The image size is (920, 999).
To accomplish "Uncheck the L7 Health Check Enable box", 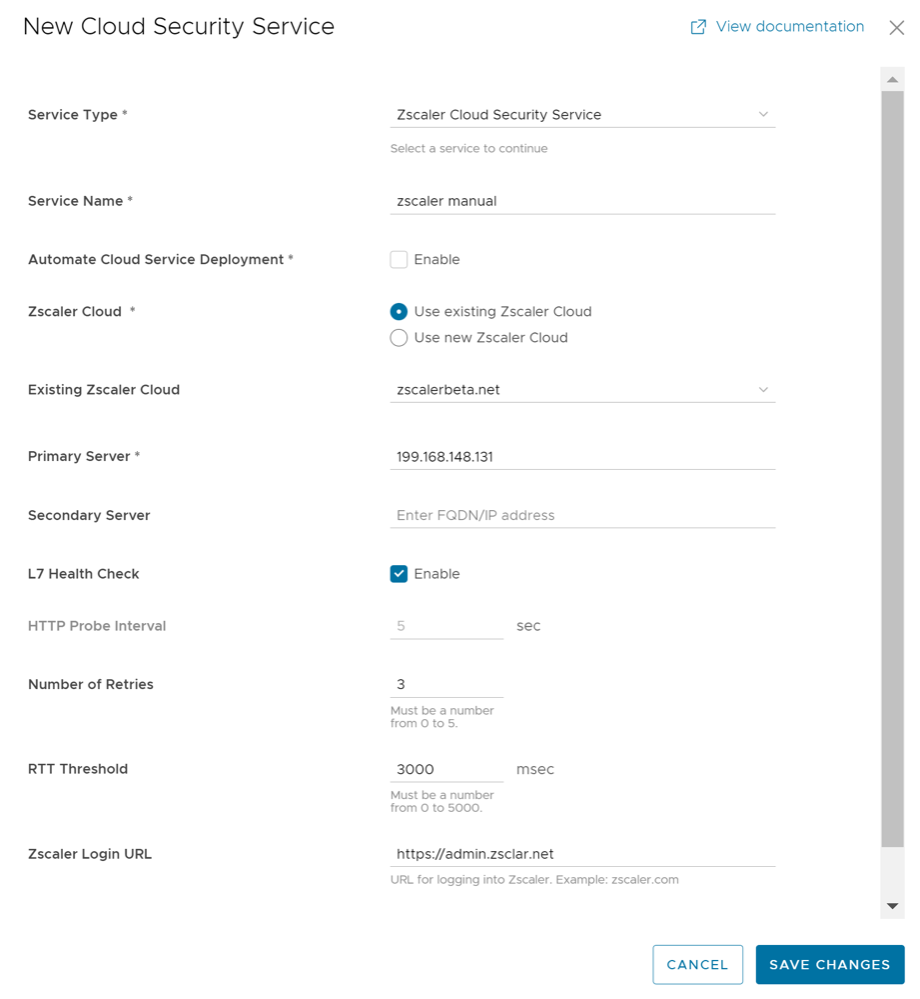I will point(399,574).
